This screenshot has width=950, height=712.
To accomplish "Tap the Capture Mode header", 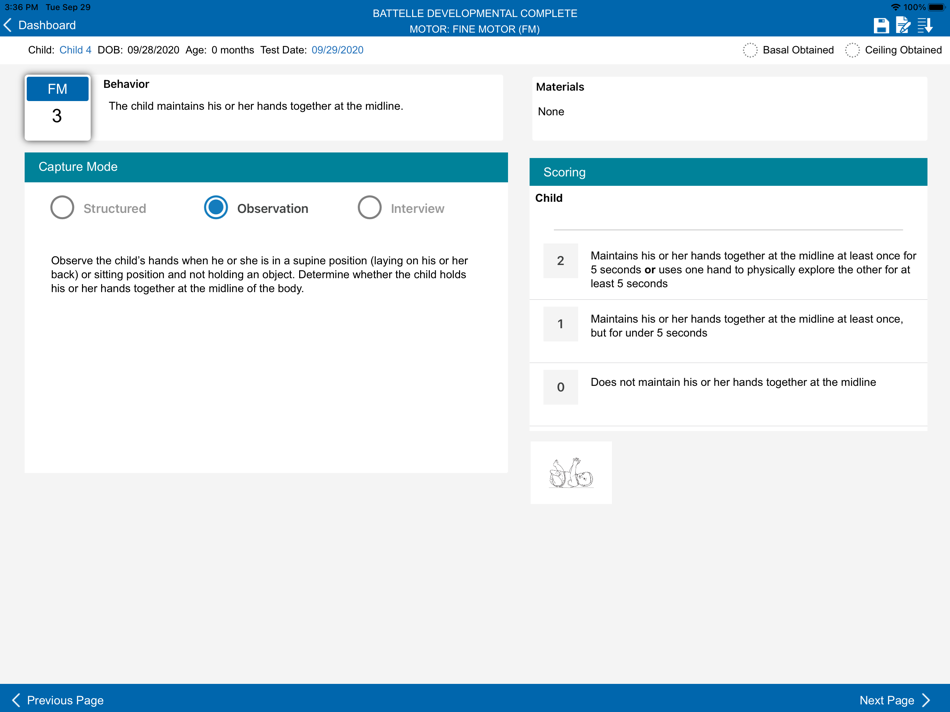I will (x=266, y=167).
